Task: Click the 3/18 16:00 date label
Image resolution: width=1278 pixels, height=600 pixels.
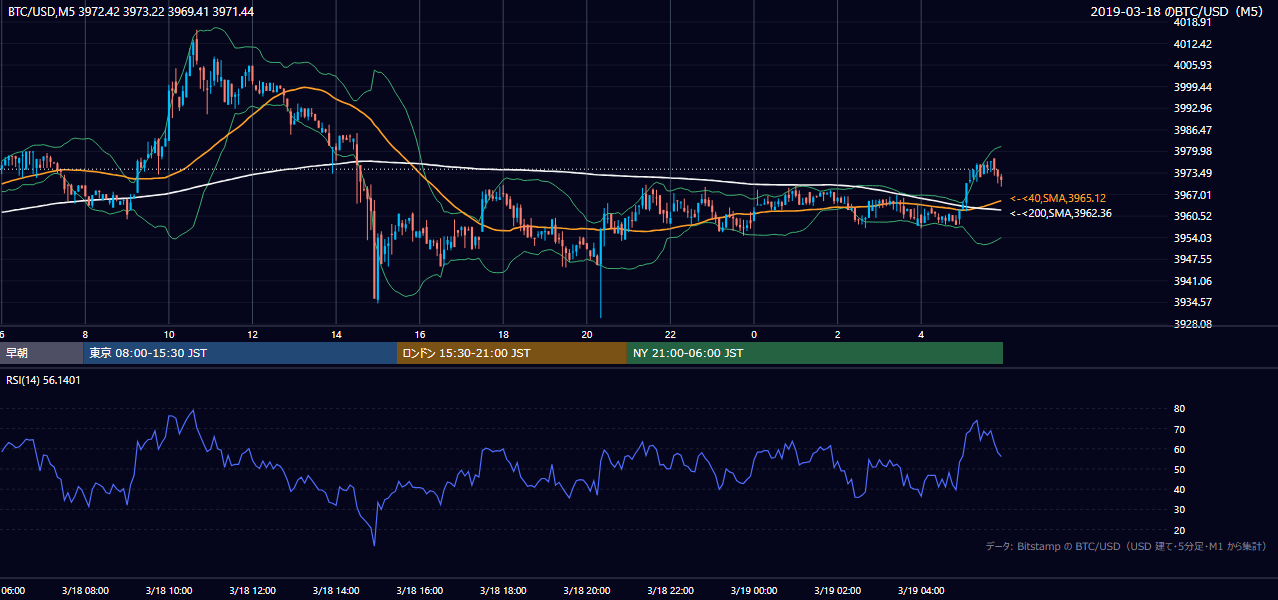Action: tap(419, 591)
